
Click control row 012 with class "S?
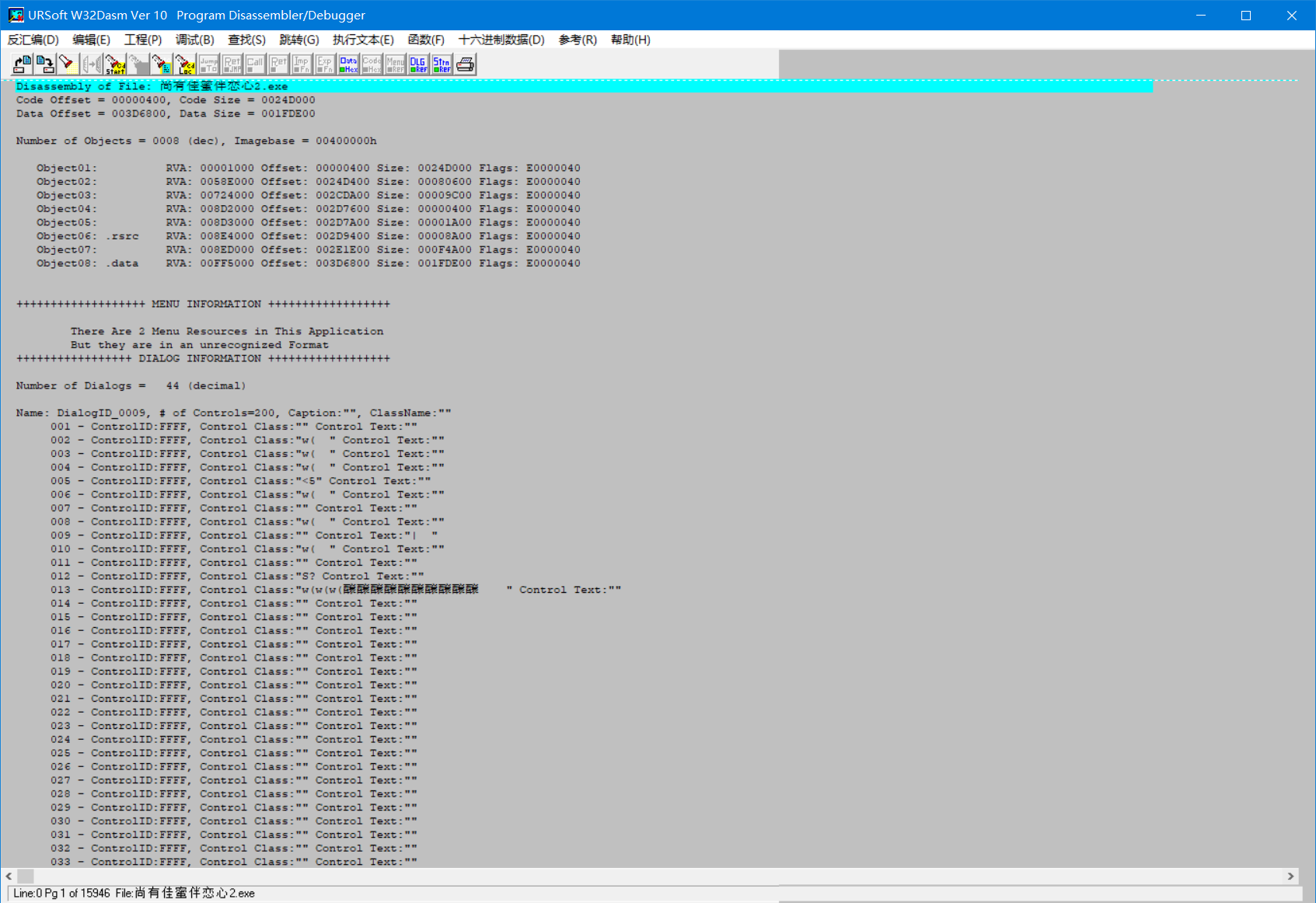point(237,576)
